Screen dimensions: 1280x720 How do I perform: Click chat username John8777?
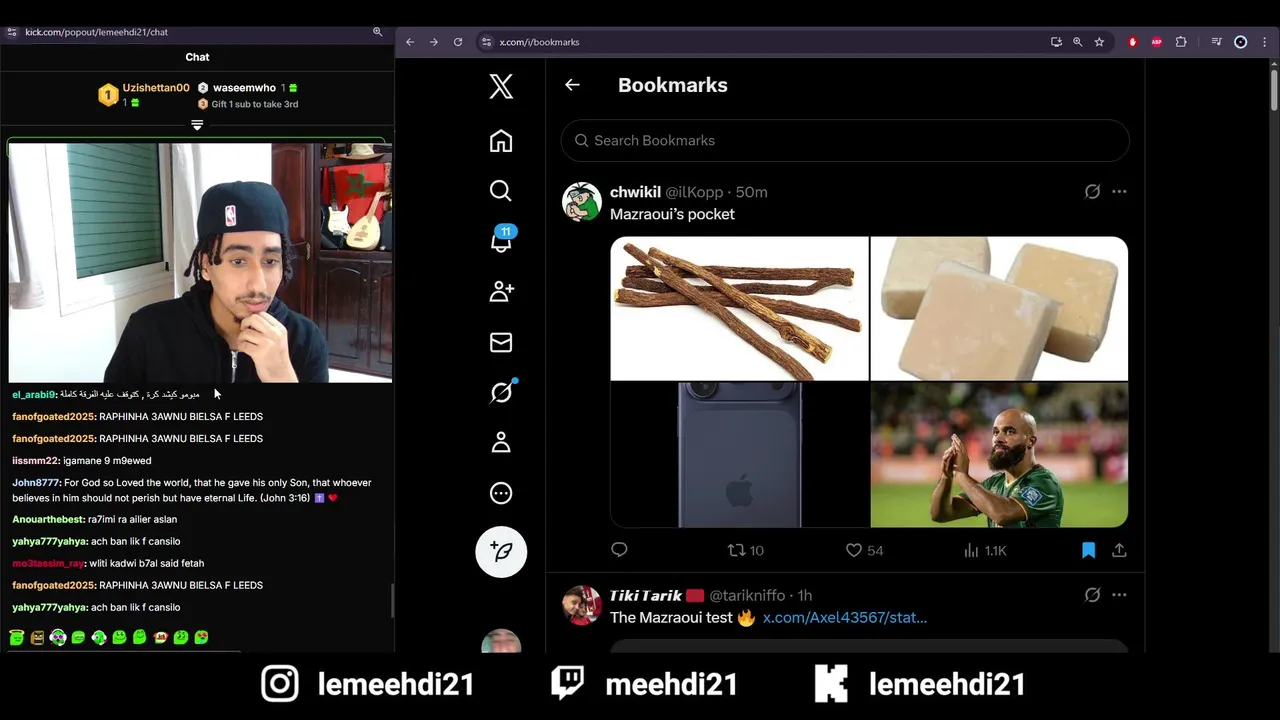coord(36,483)
